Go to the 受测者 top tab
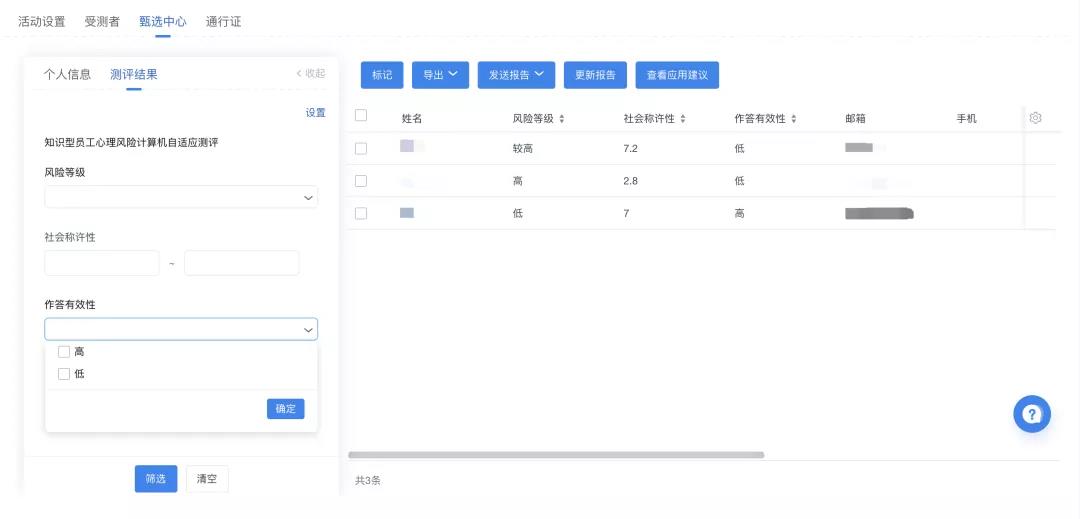Image resolution: width=1080 pixels, height=519 pixels. click(x=102, y=21)
